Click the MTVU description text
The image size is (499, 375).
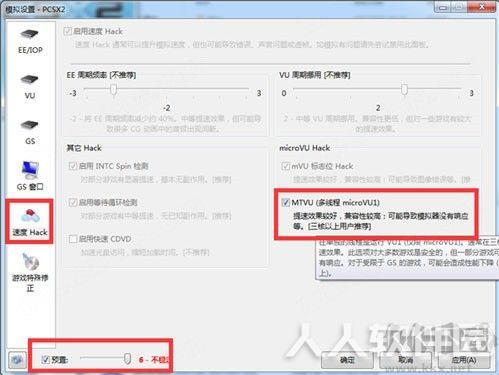click(x=381, y=221)
